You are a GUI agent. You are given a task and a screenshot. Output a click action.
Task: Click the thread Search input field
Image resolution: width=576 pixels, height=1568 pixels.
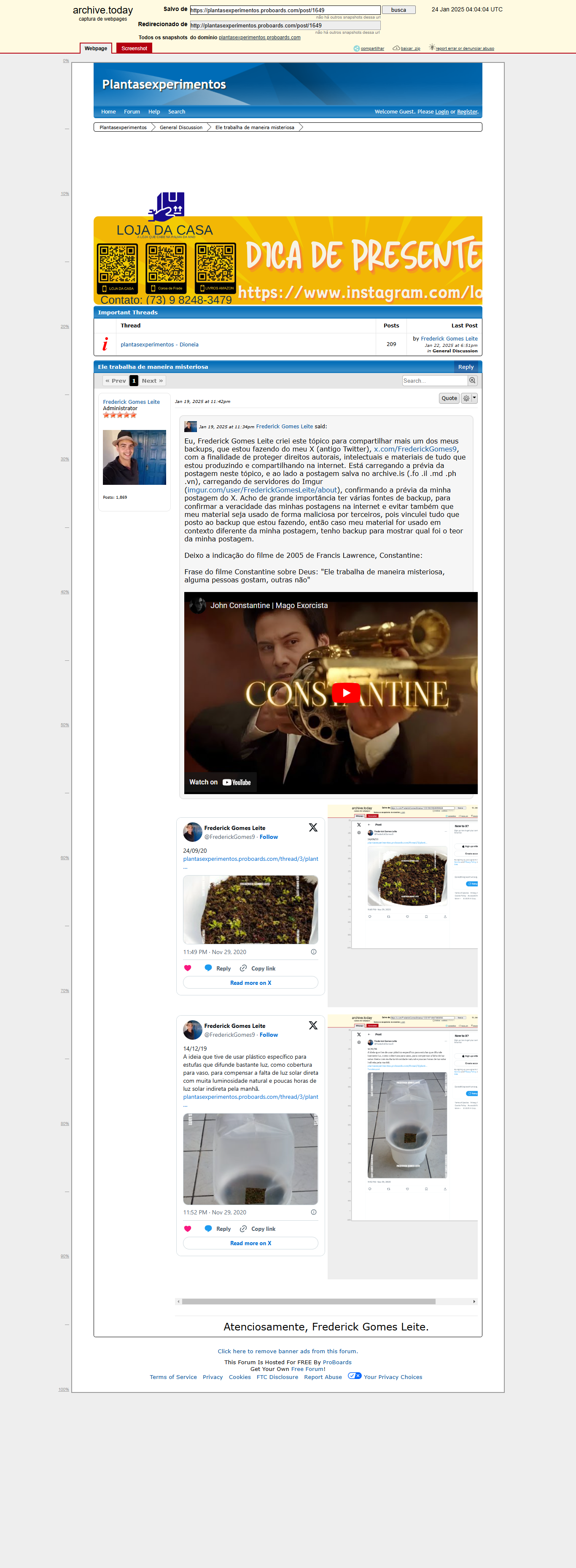pyautogui.click(x=435, y=381)
